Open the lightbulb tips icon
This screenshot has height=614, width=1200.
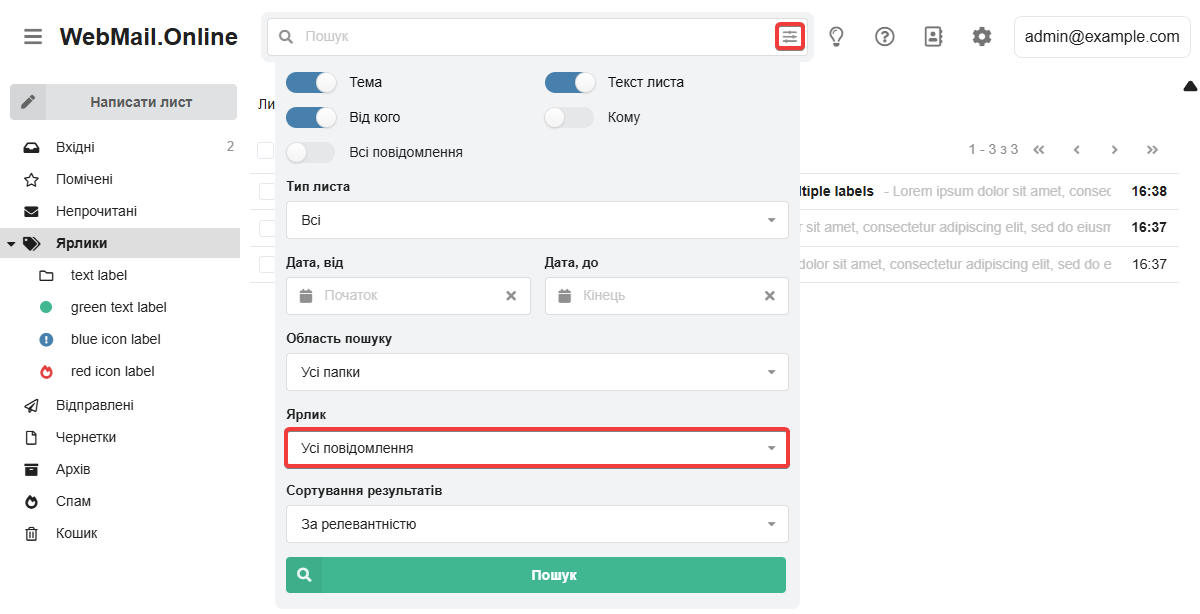837,37
